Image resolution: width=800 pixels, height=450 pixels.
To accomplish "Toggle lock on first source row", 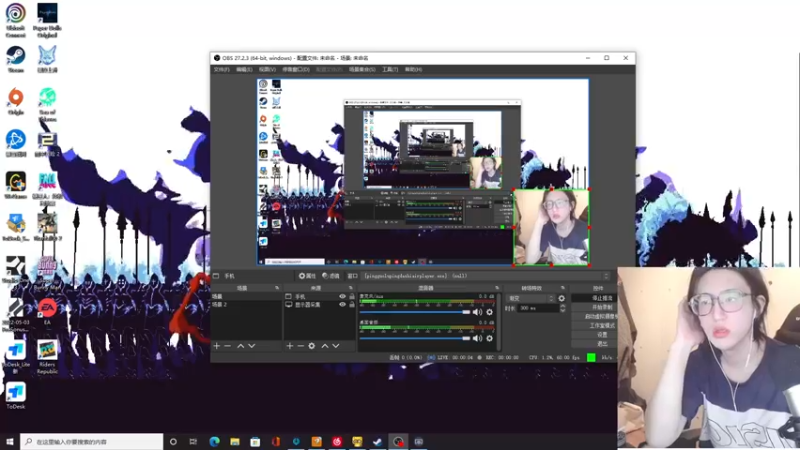I will tap(352, 296).
